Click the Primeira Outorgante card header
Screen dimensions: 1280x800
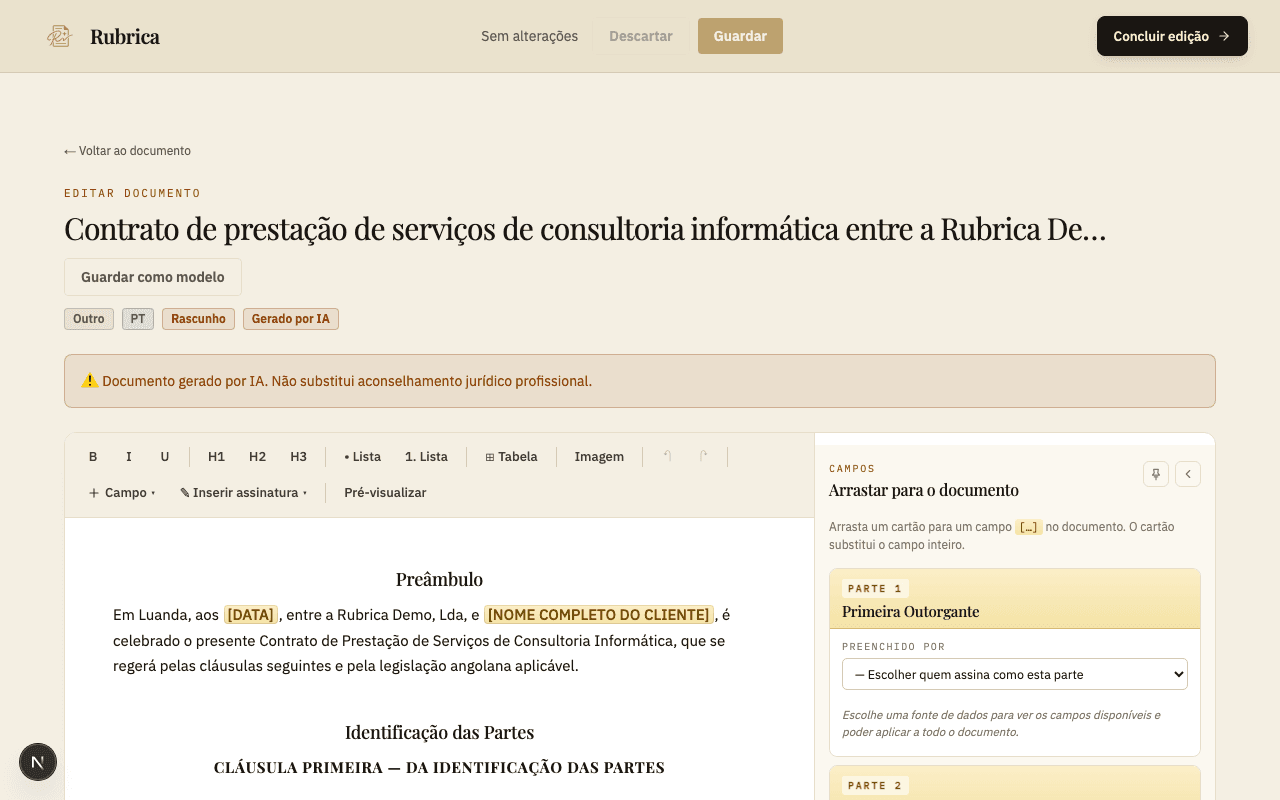coord(1015,599)
